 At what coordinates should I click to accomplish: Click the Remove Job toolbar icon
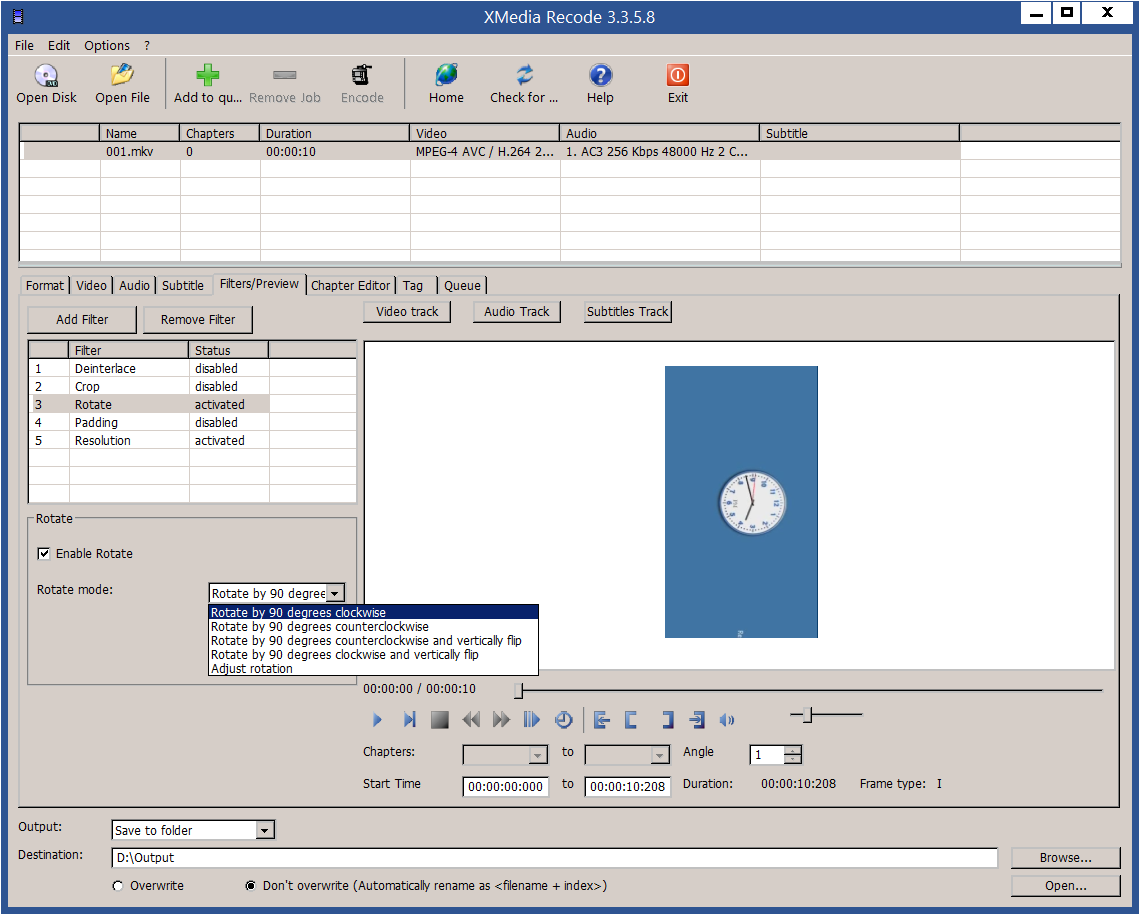click(x=284, y=75)
